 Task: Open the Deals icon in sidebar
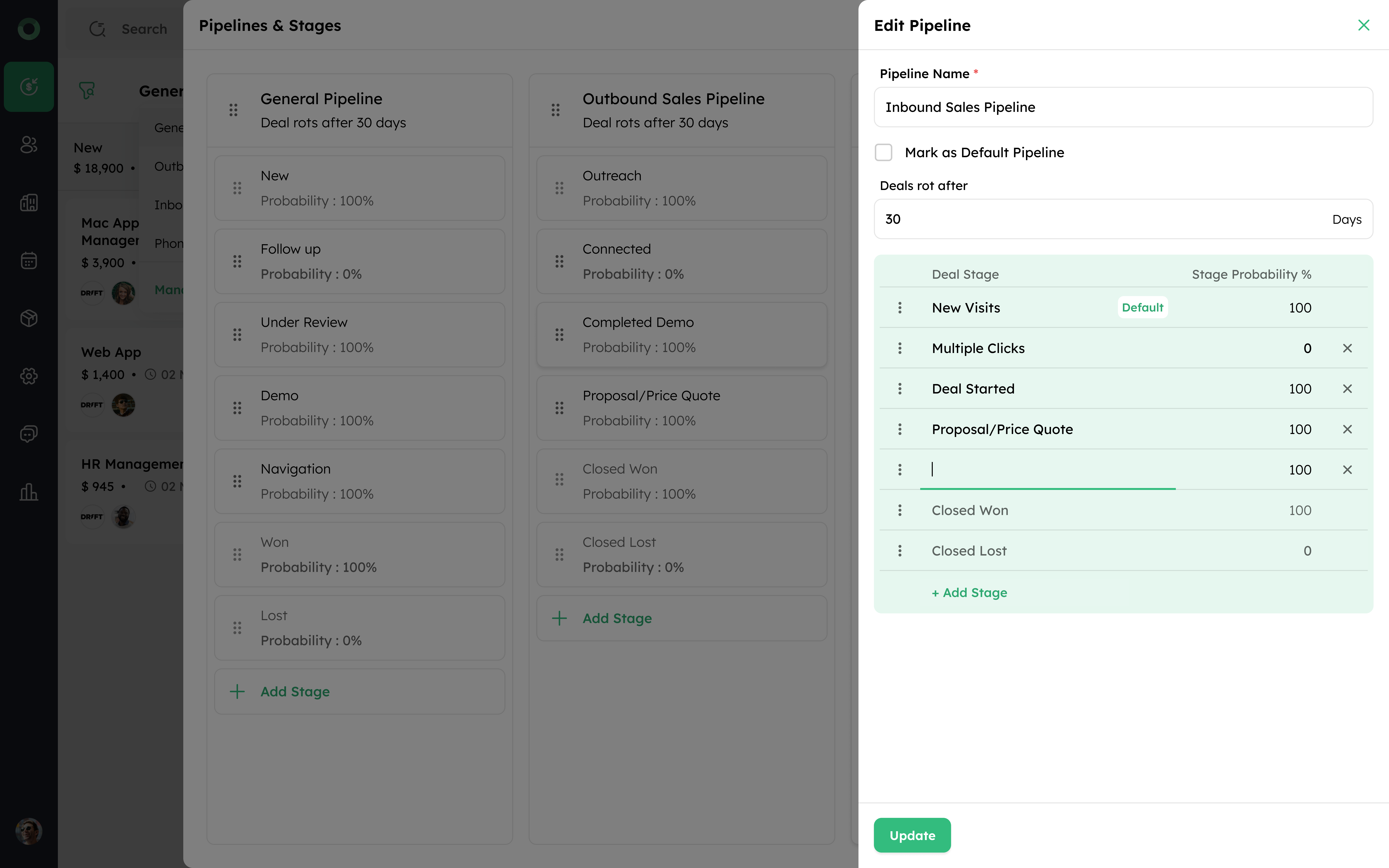point(29,87)
